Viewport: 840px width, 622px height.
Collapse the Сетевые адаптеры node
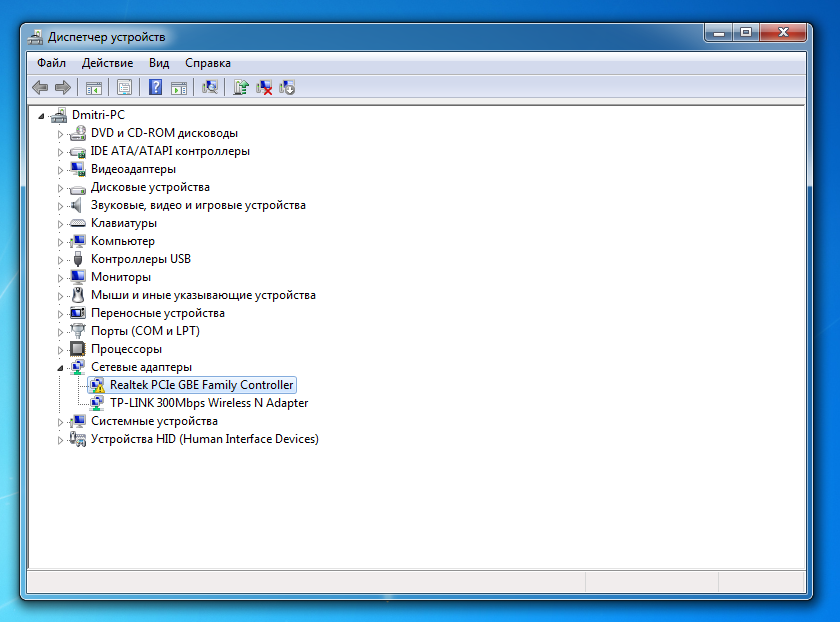pos(60,368)
